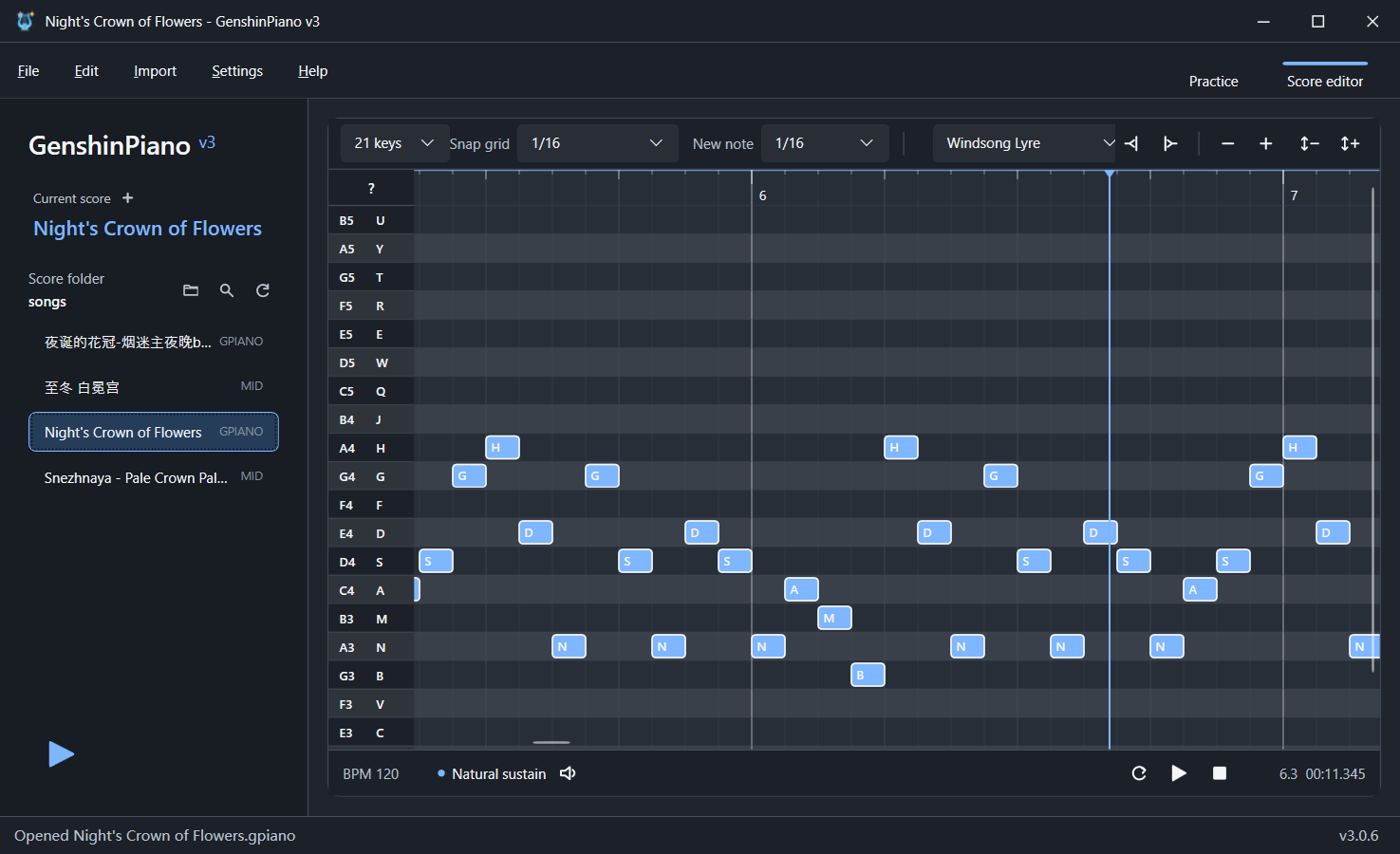Viewport: 1400px width, 854px height.
Task: Click the A4 H key row label
Action: tap(371, 448)
